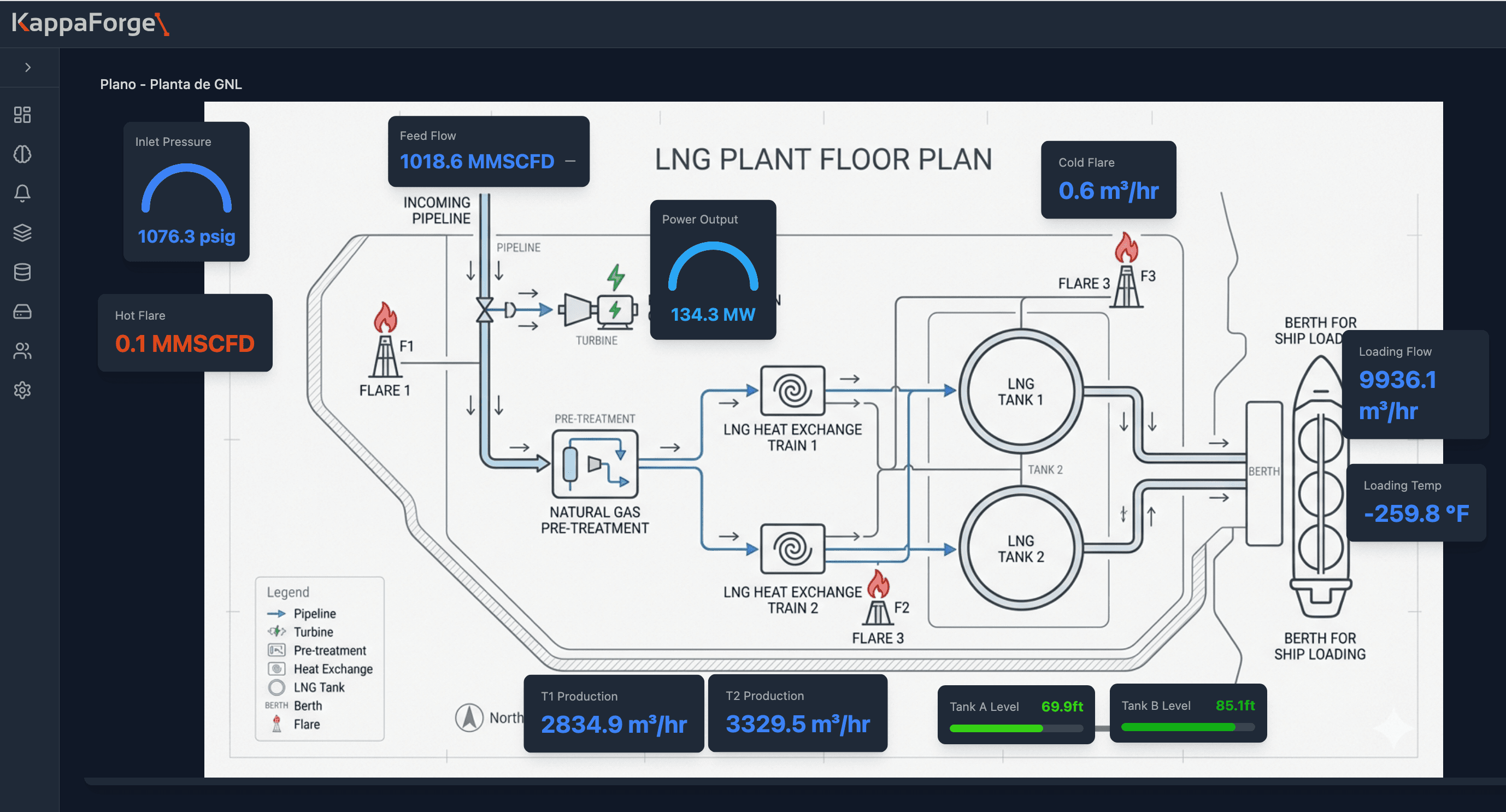Click the horizontal scrollbar at page bottom

pos(795,781)
